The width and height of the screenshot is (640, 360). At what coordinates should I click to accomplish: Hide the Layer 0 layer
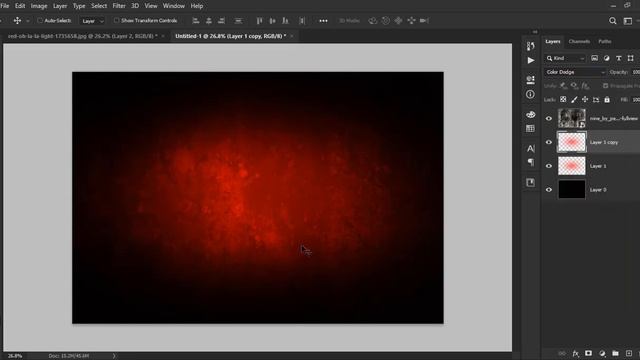tap(549, 189)
